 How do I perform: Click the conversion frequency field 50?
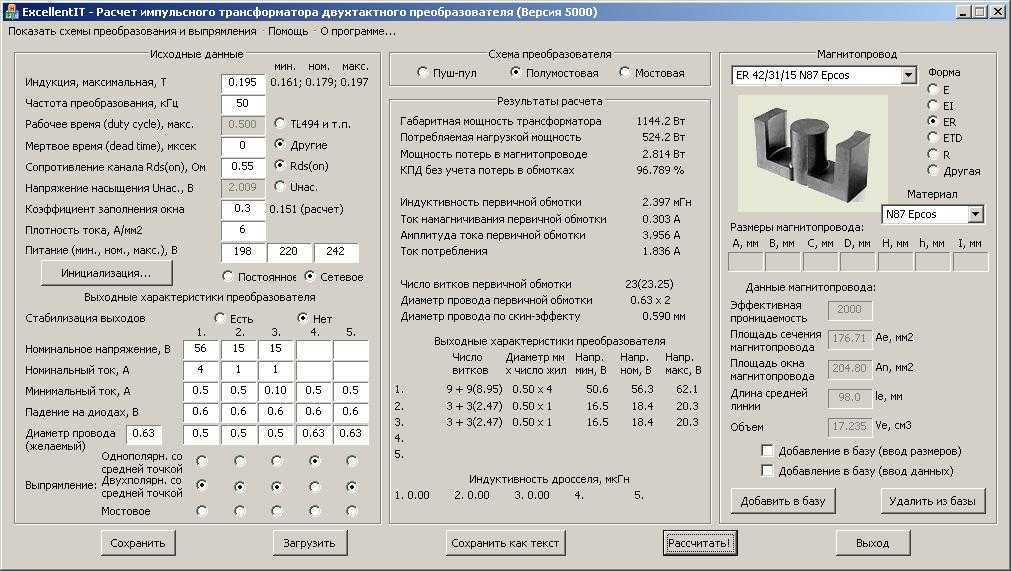tap(242, 103)
